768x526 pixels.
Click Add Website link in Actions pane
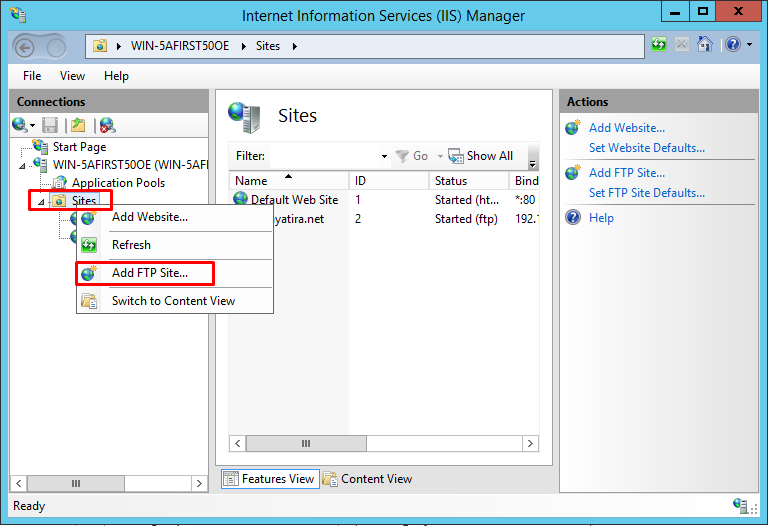point(626,128)
